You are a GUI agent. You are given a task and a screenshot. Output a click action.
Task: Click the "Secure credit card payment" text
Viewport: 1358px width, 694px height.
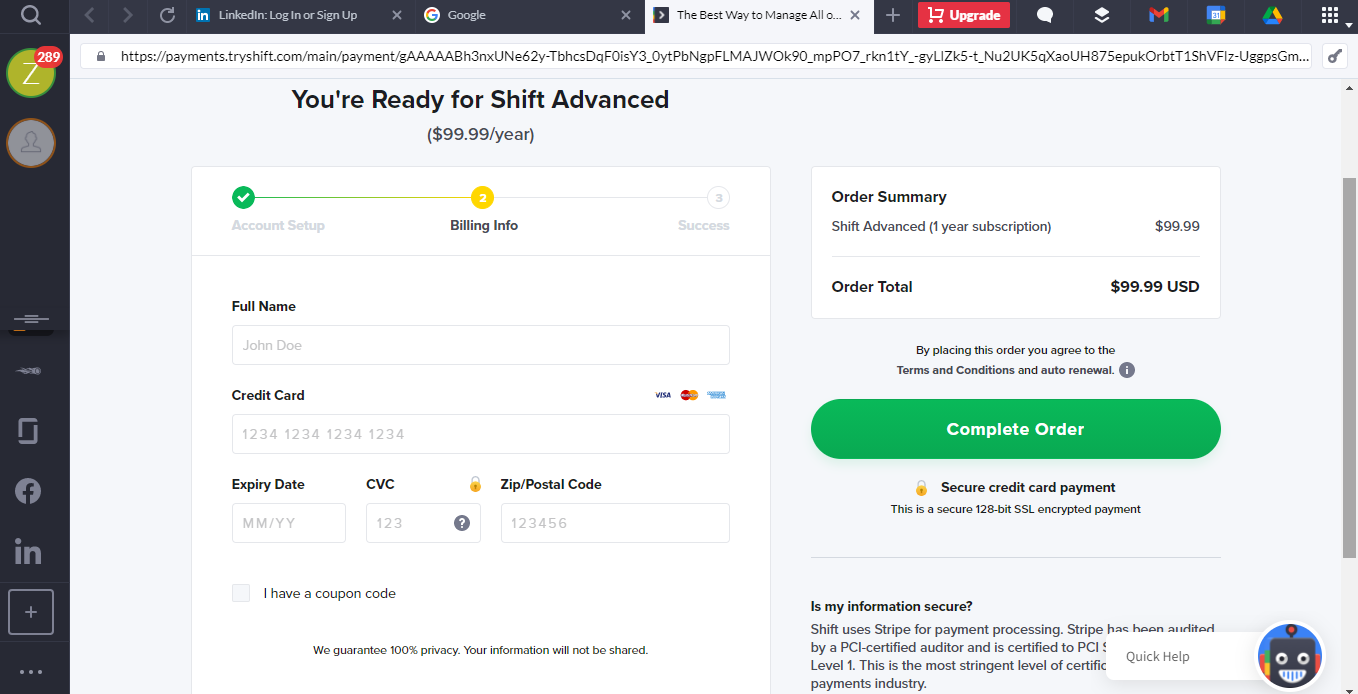(x=1028, y=488)
